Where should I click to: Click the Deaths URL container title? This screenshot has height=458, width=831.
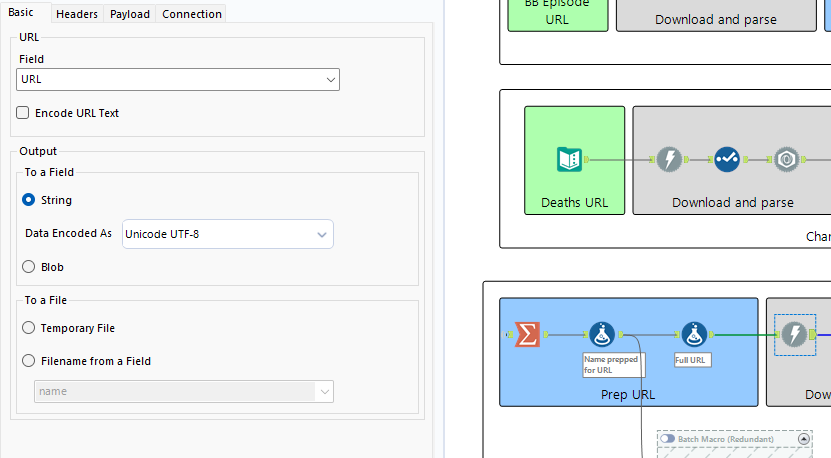[x=574, y=203]
